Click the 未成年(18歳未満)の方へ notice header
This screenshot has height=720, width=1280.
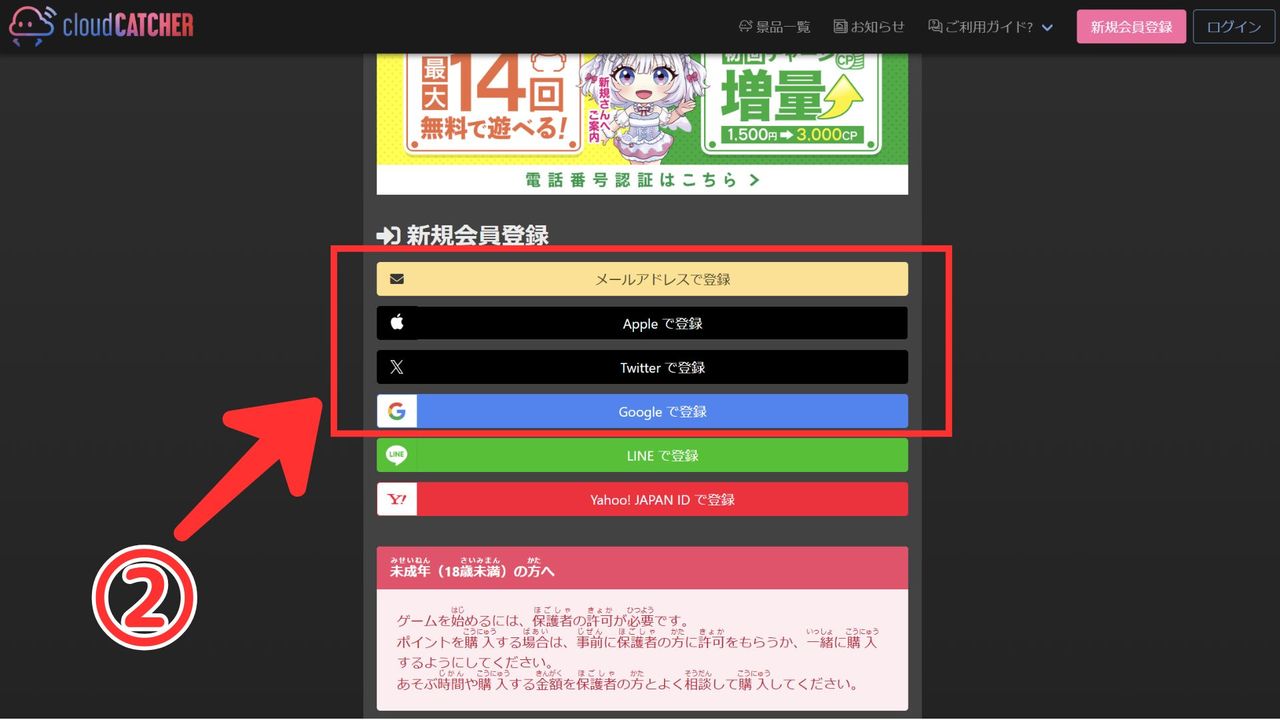pos(642,568)
